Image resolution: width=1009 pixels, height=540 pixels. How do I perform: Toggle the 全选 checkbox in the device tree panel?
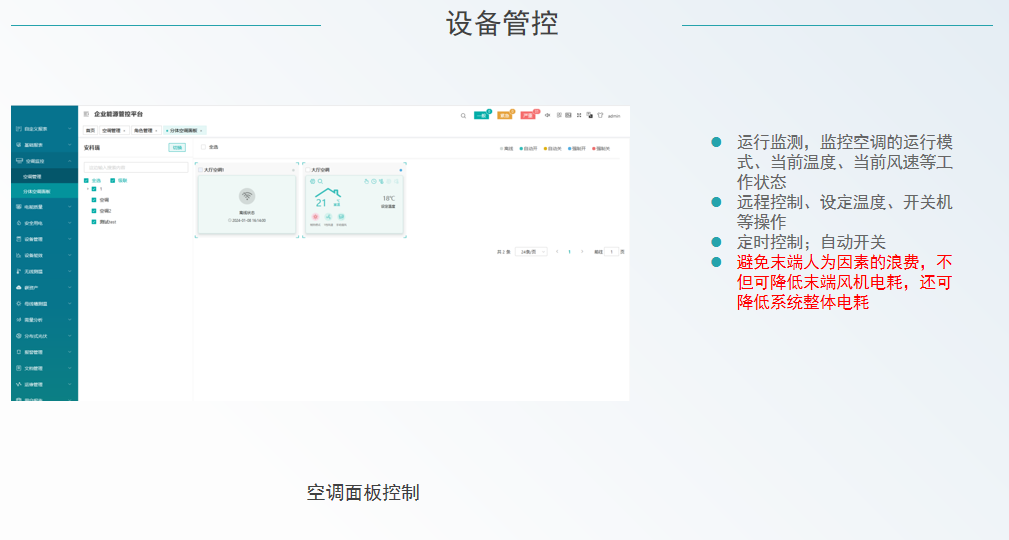(x=86, y=181)
